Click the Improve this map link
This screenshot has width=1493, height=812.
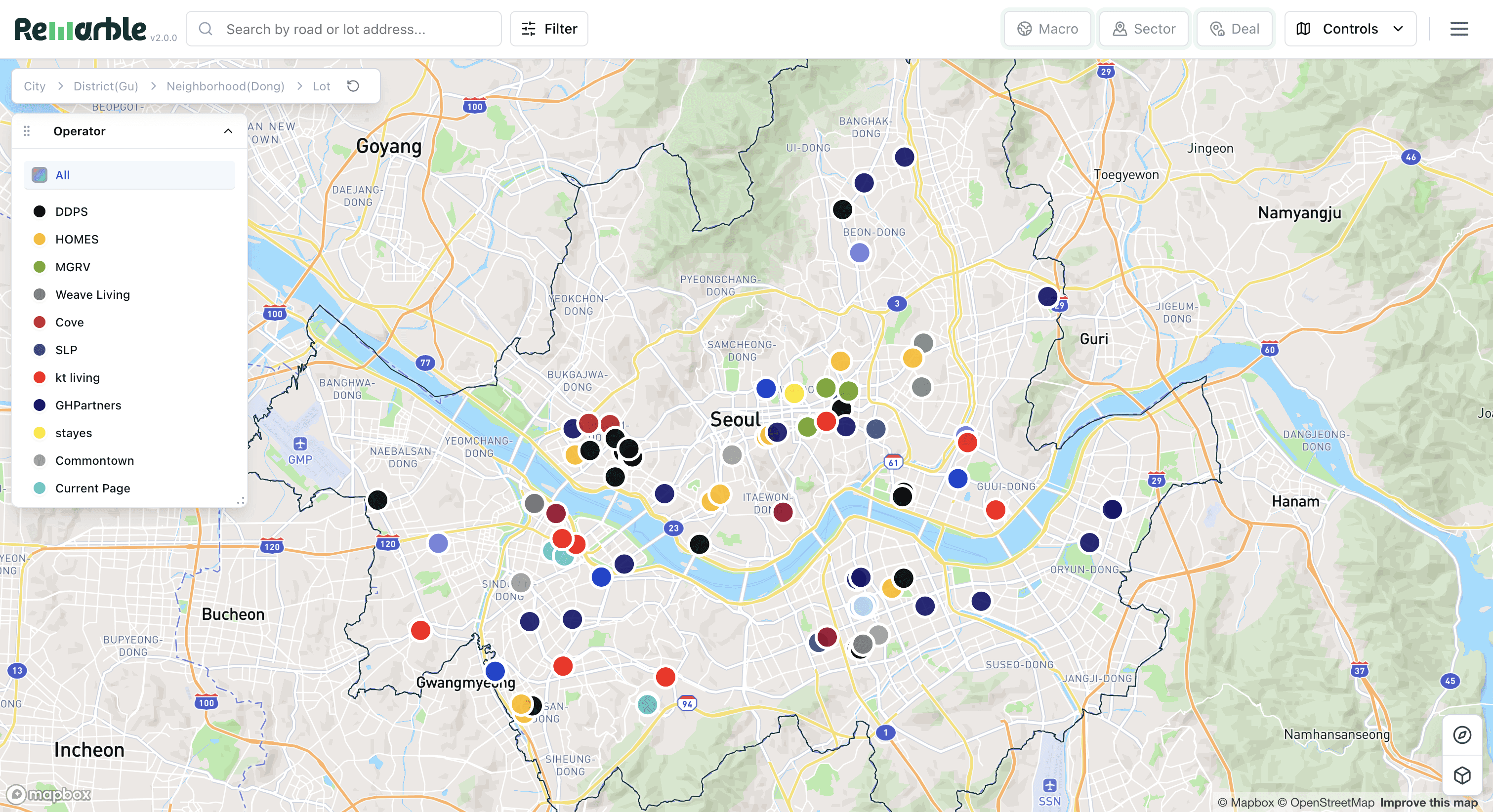pos(1428,802)
